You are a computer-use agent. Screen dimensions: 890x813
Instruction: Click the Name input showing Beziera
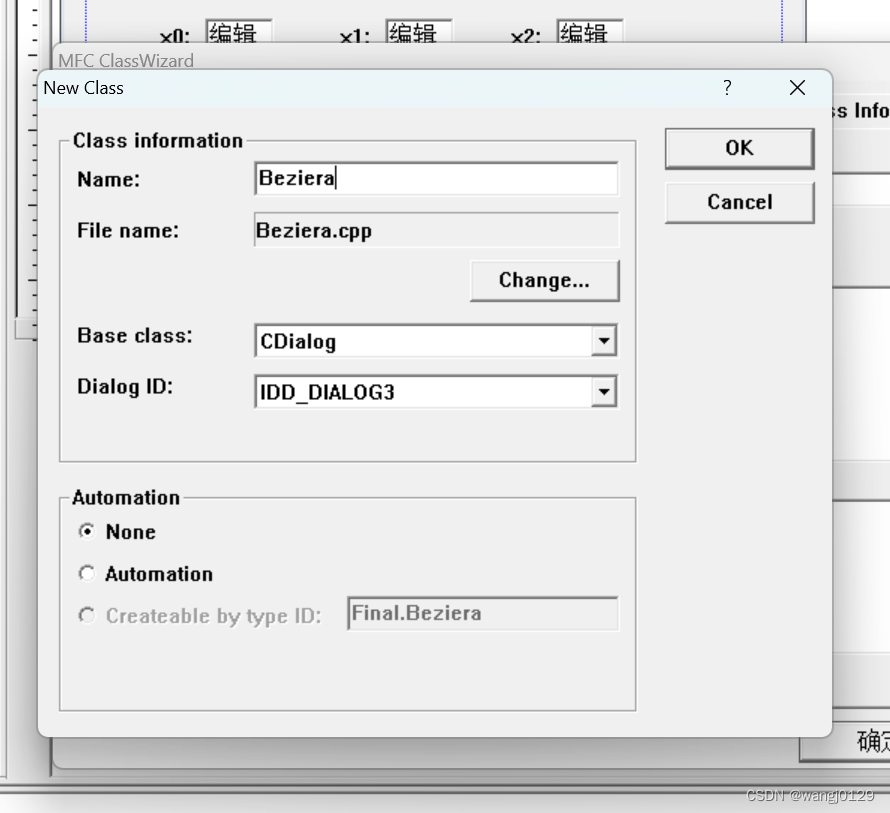coord(436,178)
